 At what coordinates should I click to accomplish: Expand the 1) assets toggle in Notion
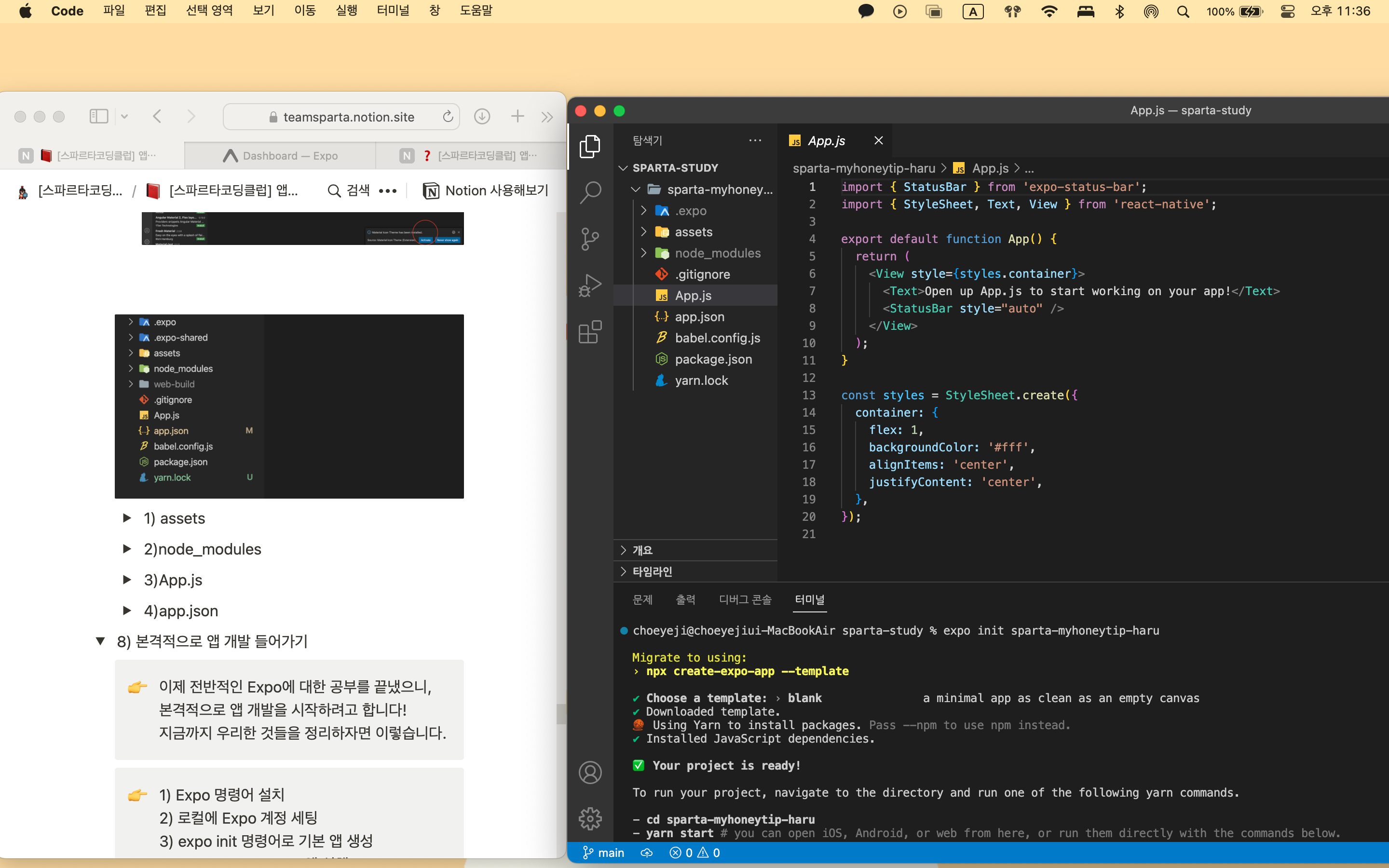point(127,518)
